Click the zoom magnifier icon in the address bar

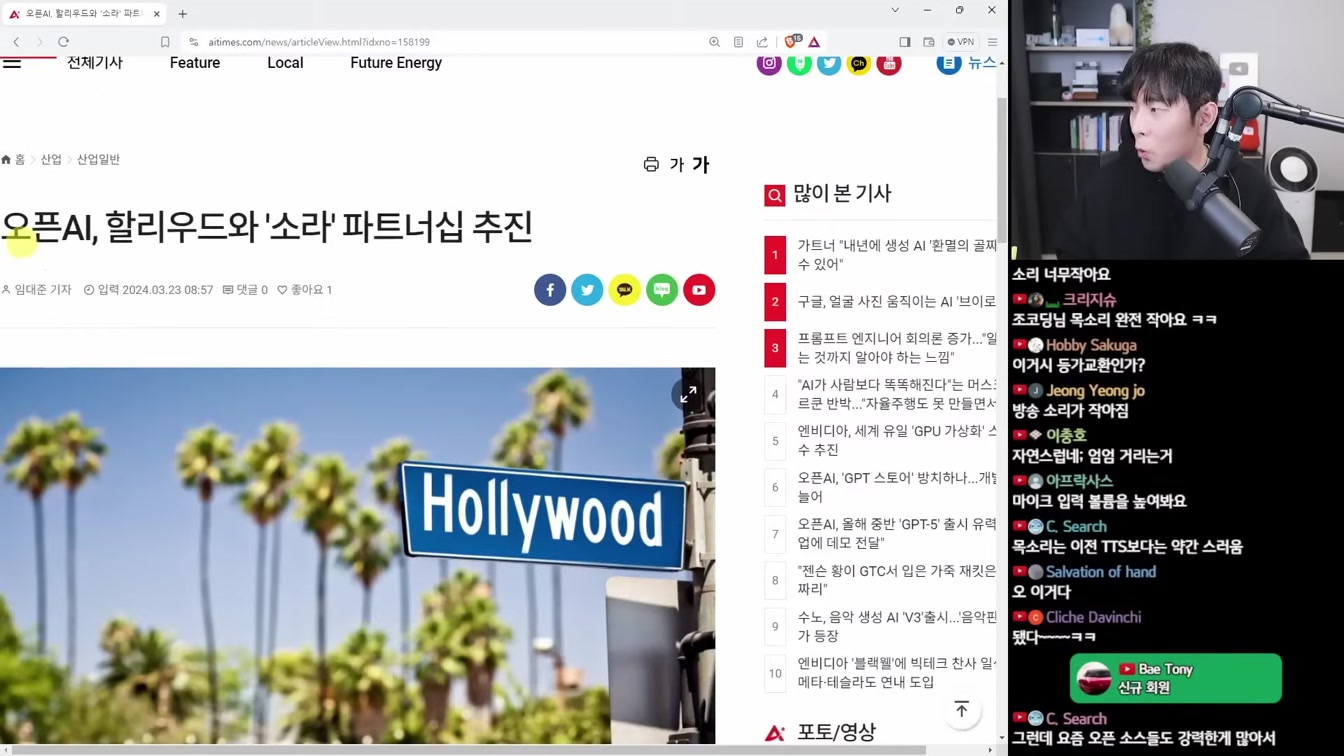(714, 42)
